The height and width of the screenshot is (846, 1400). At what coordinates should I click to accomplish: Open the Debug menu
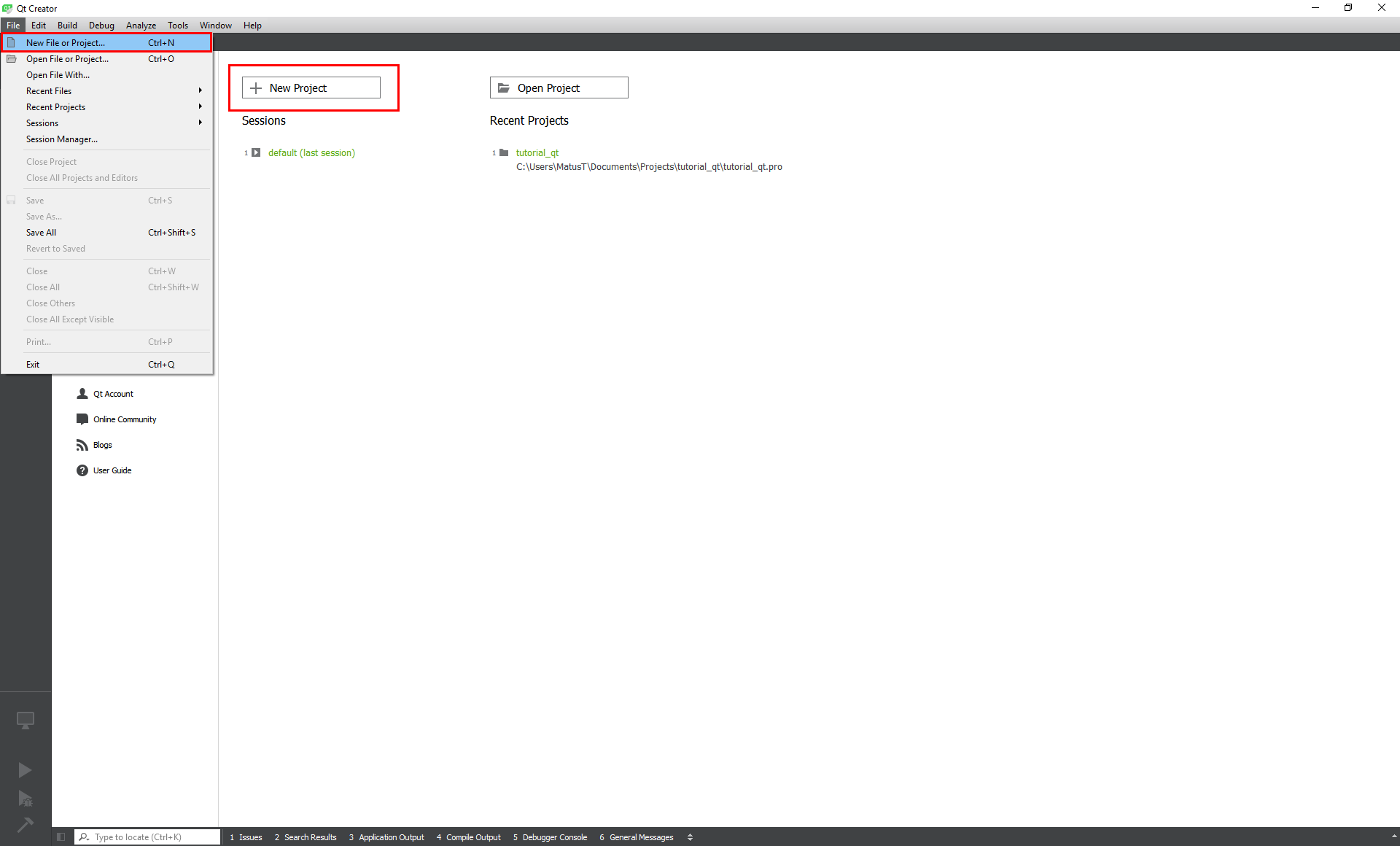click(x=101, y=25)
